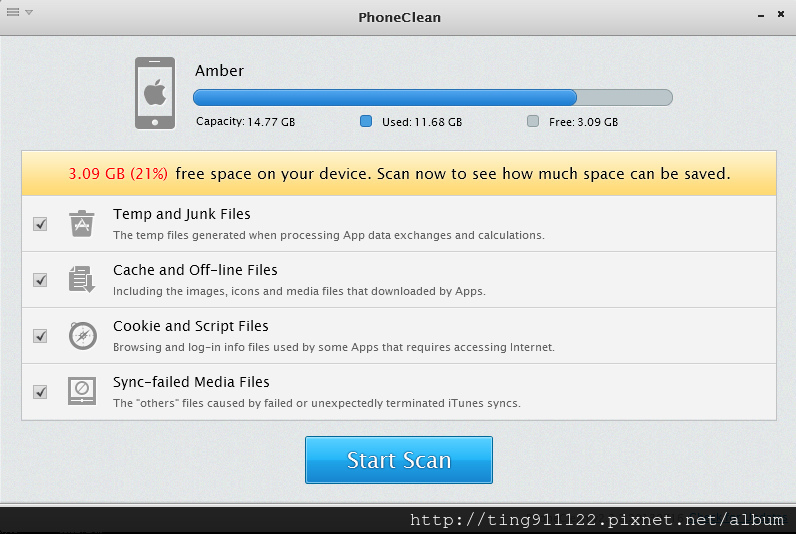Viewport: 796px width, 534px height.
Task: Uncheck the Cache and Off-line Files checkbox
Action: click(x=40, y=280)
